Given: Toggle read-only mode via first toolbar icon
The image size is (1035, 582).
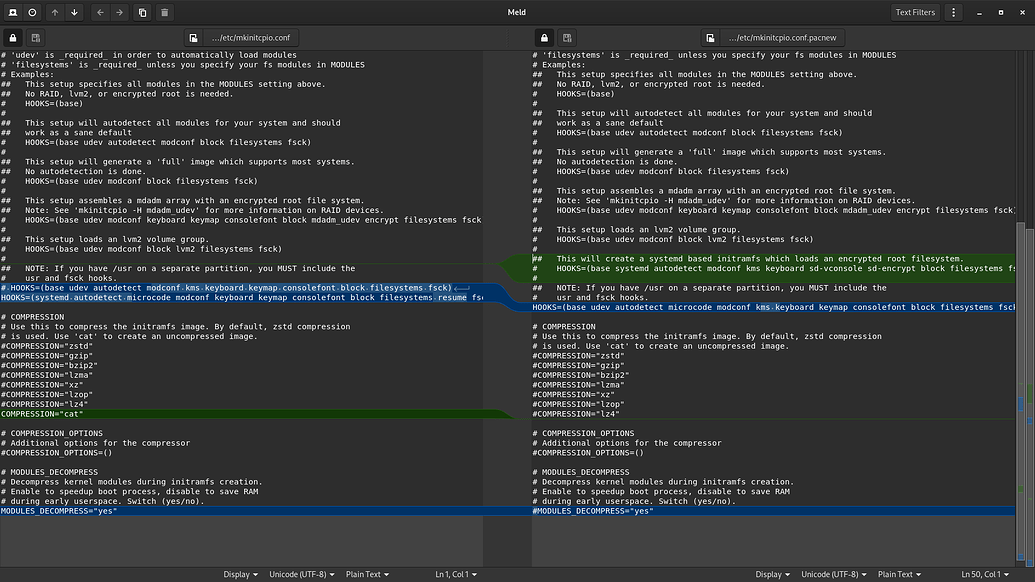Looking at the screenshot, I should (x=13, y=12).
